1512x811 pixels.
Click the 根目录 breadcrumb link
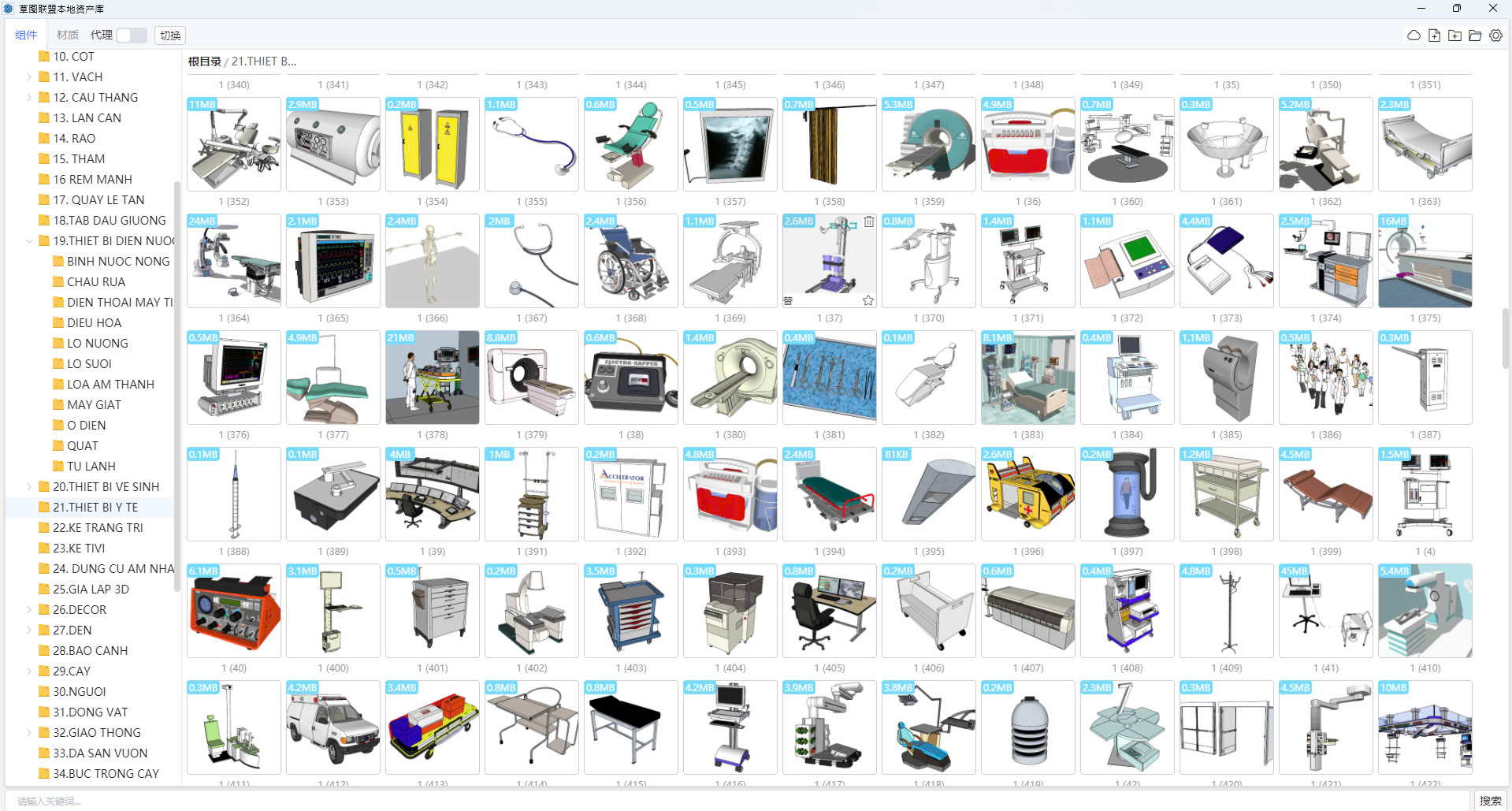[x=204, y=61]
